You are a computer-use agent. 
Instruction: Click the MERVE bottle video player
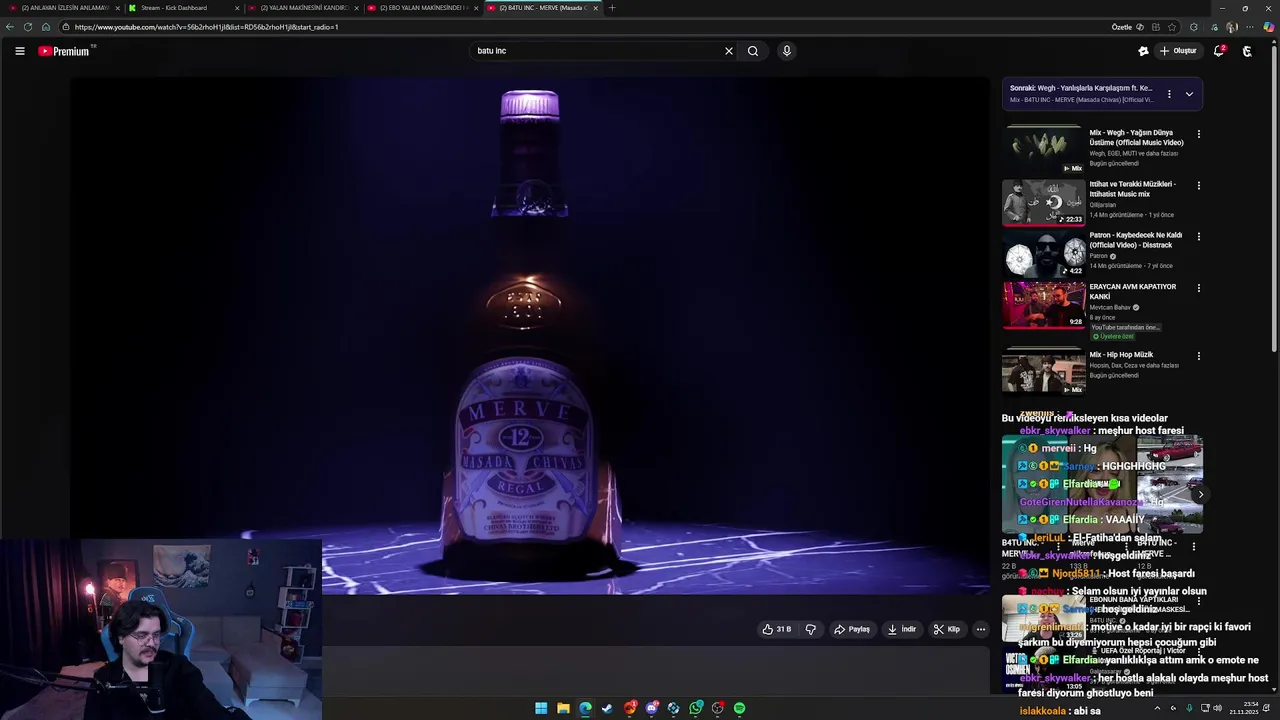530,335
